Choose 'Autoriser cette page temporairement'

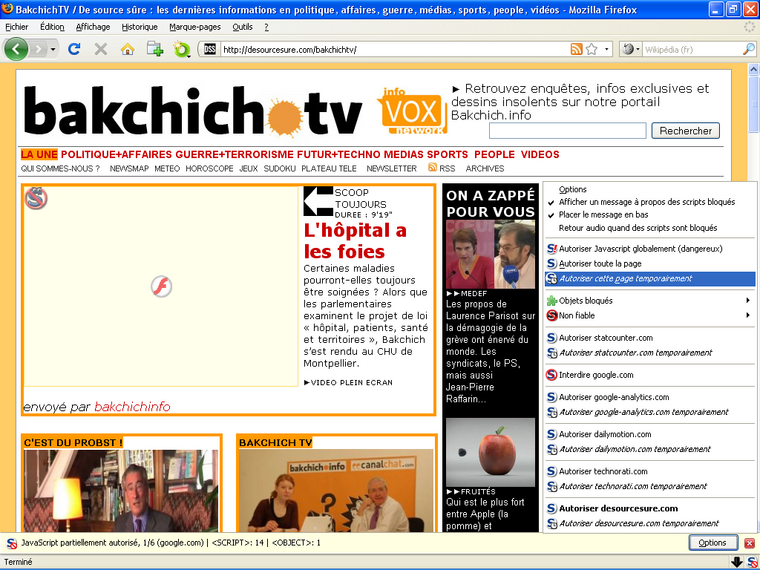tap(649, 279)
